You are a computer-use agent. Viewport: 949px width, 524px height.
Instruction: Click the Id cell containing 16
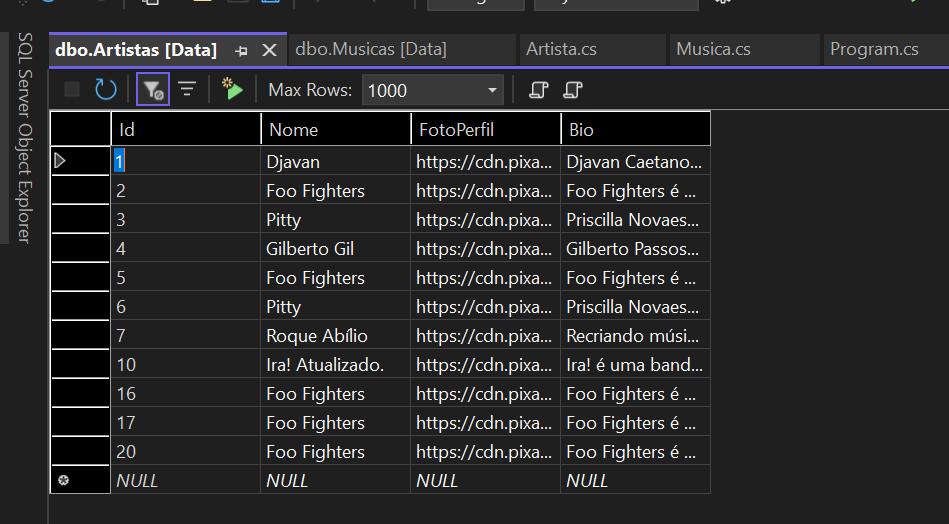coord(186,394)
